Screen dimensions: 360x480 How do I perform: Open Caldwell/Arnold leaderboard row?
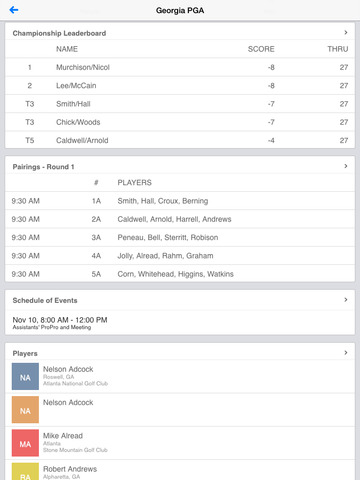click(x=180, y=140)
